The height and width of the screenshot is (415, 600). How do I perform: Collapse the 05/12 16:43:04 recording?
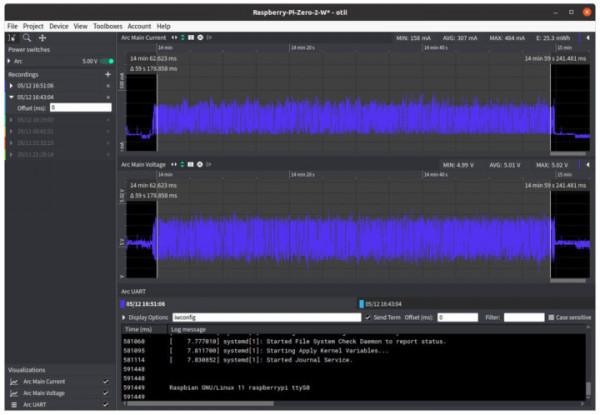[x=11, y=97]
